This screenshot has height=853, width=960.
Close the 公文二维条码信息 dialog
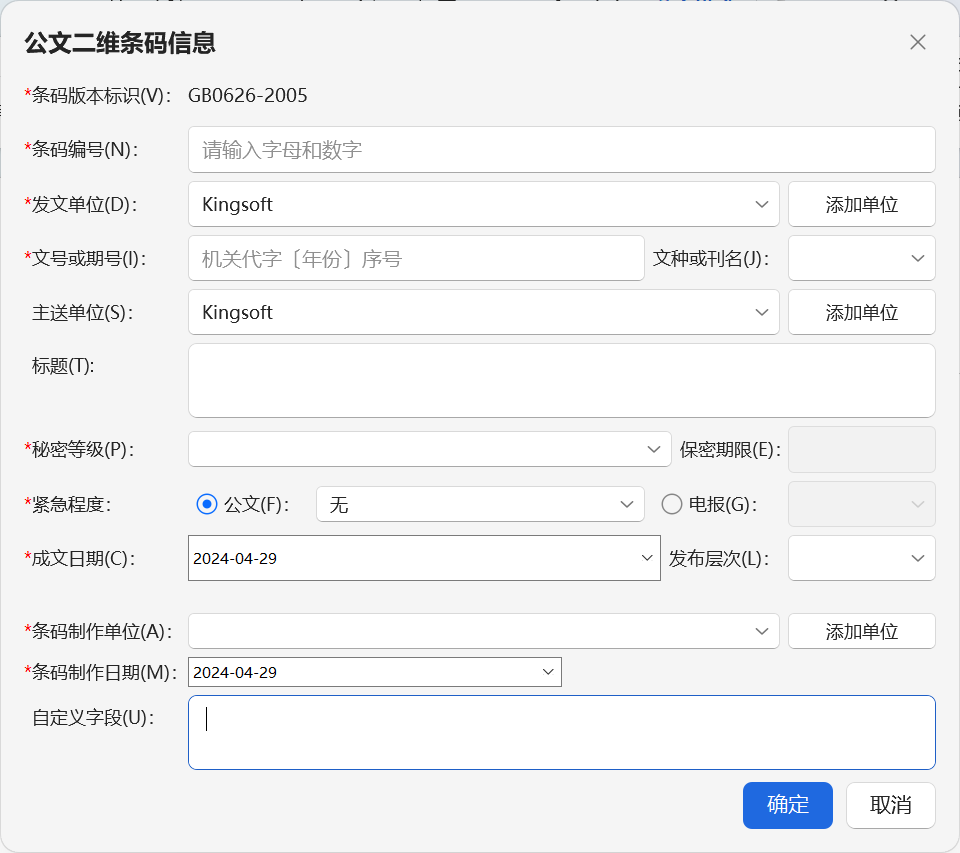[x=917, y=42]
